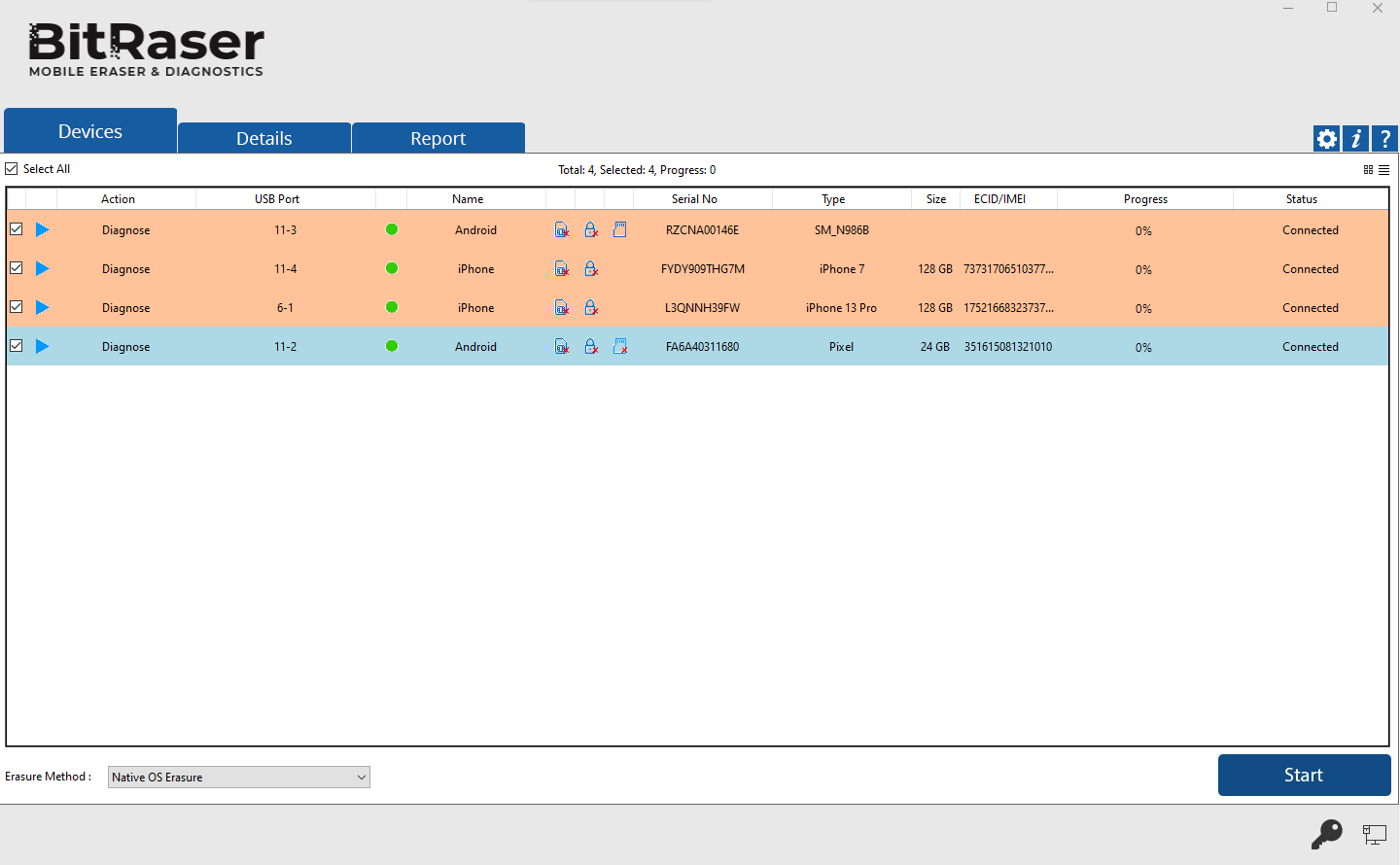Screen dimensions: 1400x865
Task: Uncheck the Pixel device checkbox
Action: coord(17,346)
